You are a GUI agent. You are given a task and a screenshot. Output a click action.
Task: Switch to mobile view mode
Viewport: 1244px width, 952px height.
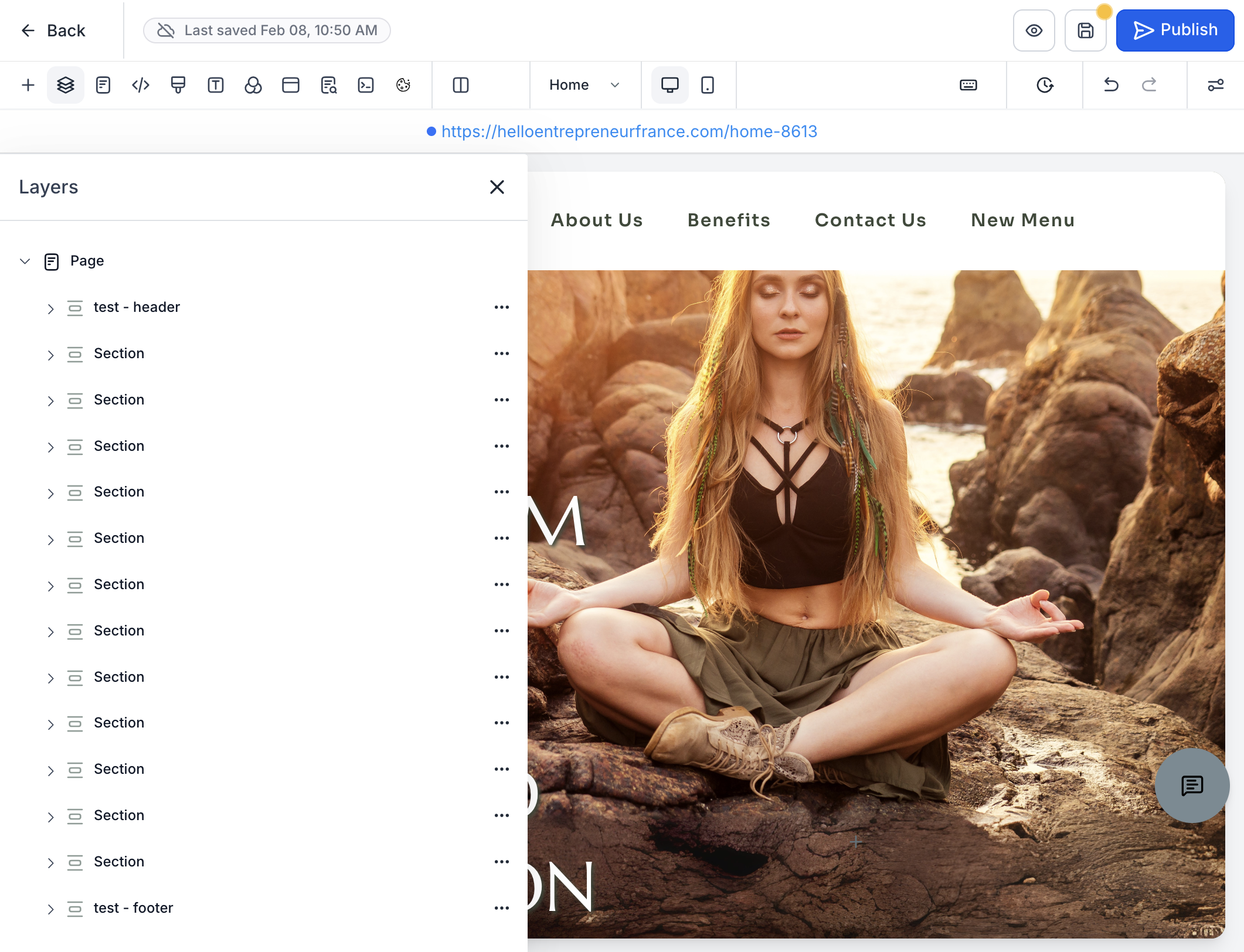coord(708,85)
